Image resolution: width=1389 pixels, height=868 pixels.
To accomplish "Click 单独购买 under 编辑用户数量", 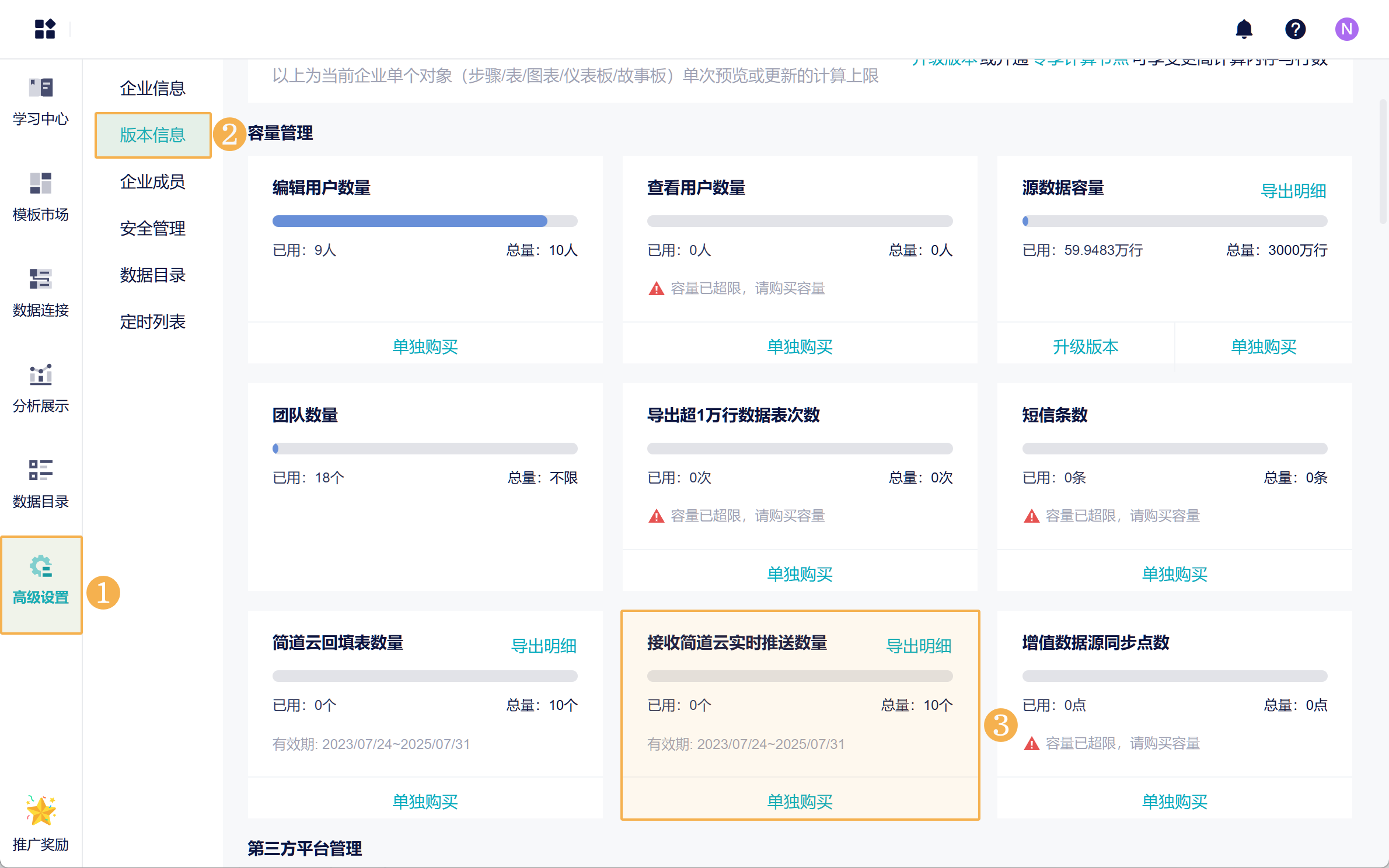I will point(425,346).
